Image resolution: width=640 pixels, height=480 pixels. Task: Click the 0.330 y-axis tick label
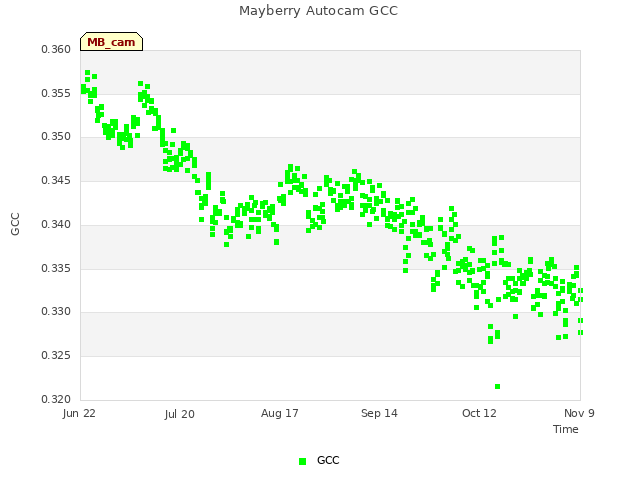point(56,311)
